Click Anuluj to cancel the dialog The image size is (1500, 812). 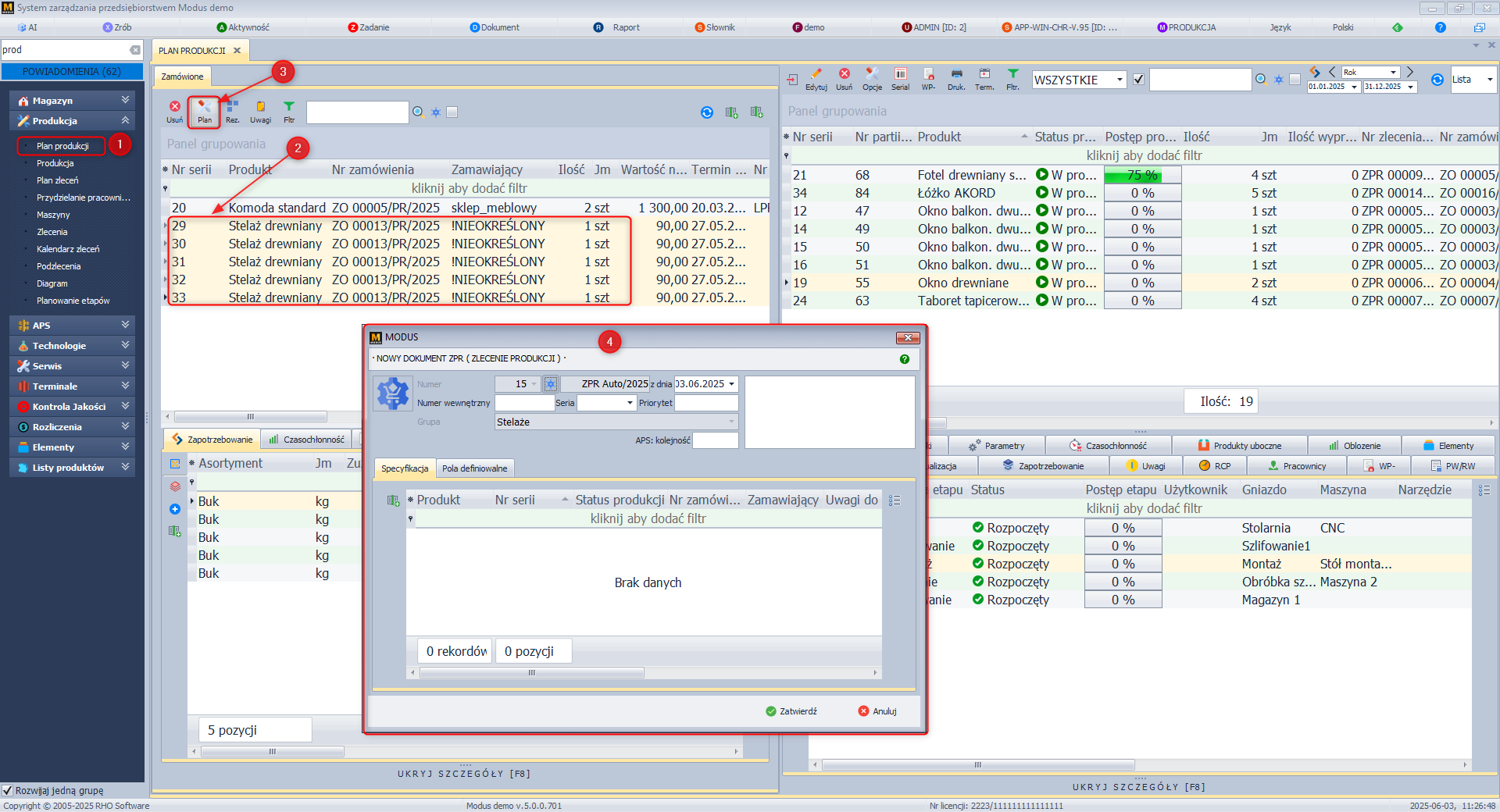point(877,711)
